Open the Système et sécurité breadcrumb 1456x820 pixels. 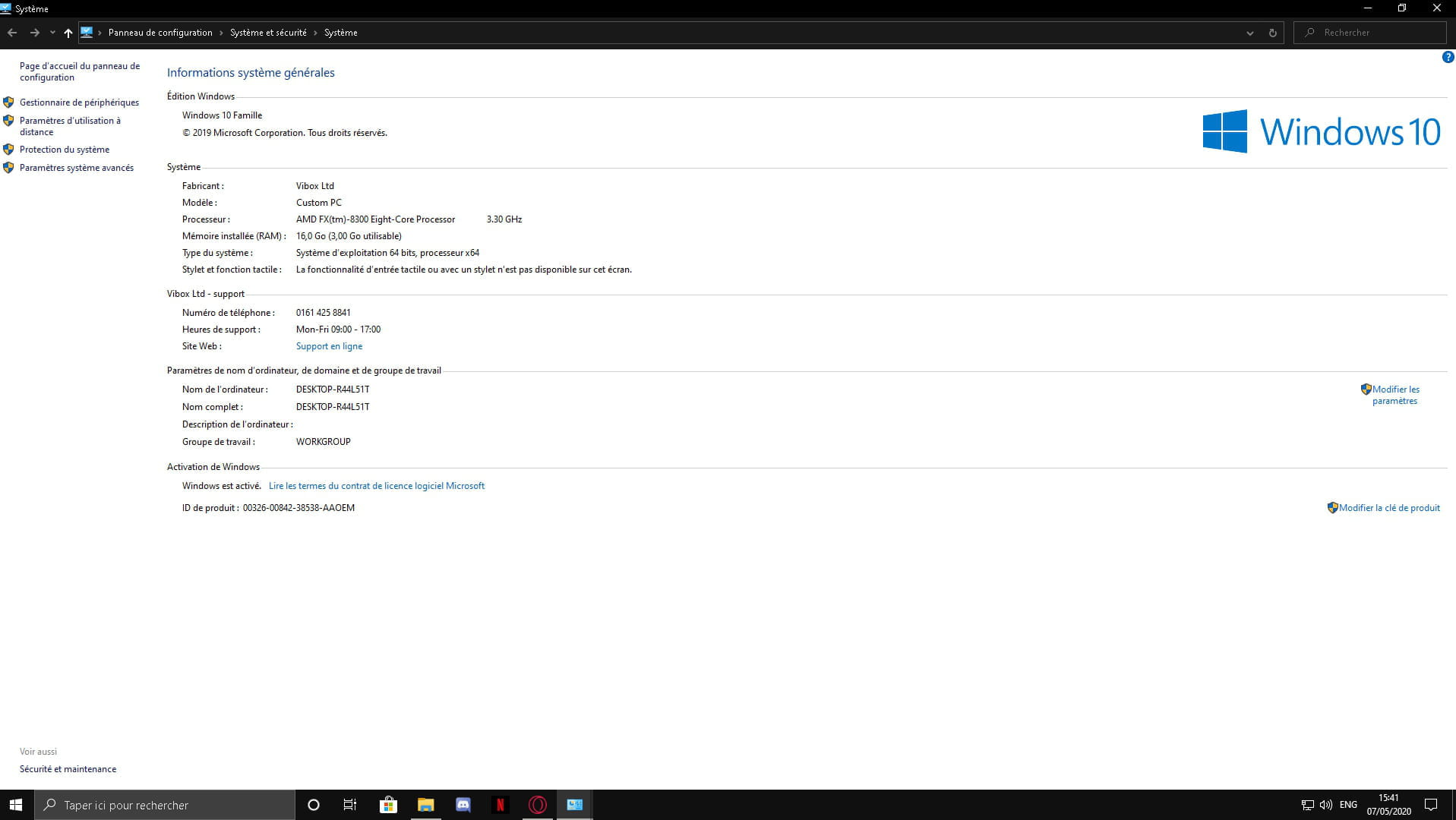pyautogui.click(x=268, y=33)
